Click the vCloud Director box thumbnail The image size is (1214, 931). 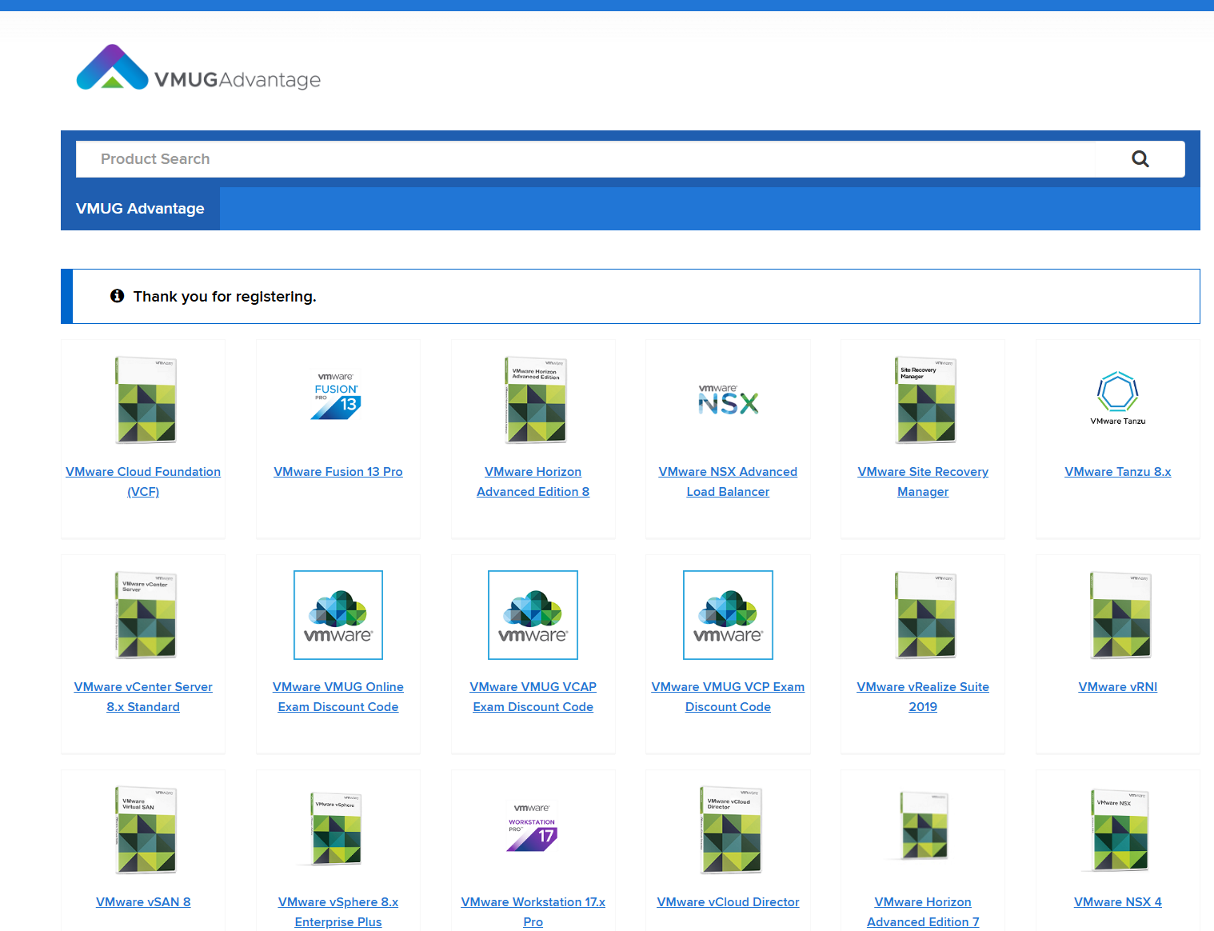pos(728,830)
